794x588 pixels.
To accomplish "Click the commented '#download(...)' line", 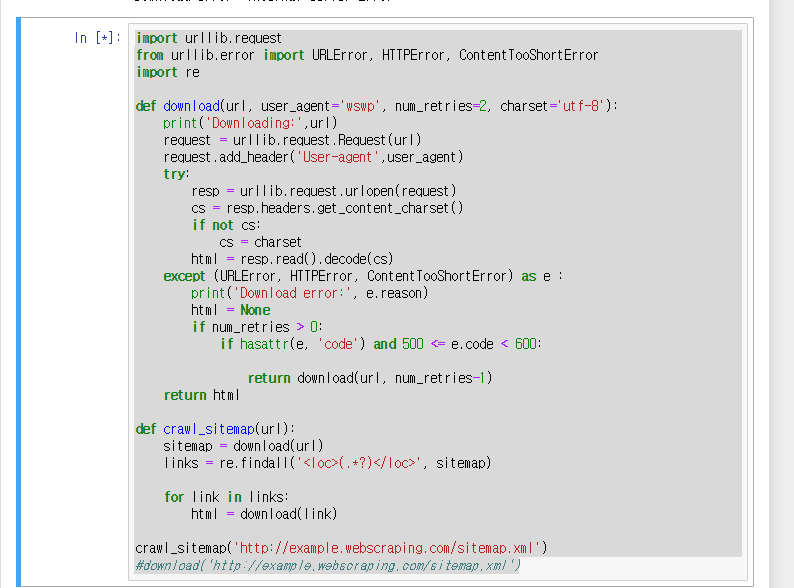I will coord(328,565).
